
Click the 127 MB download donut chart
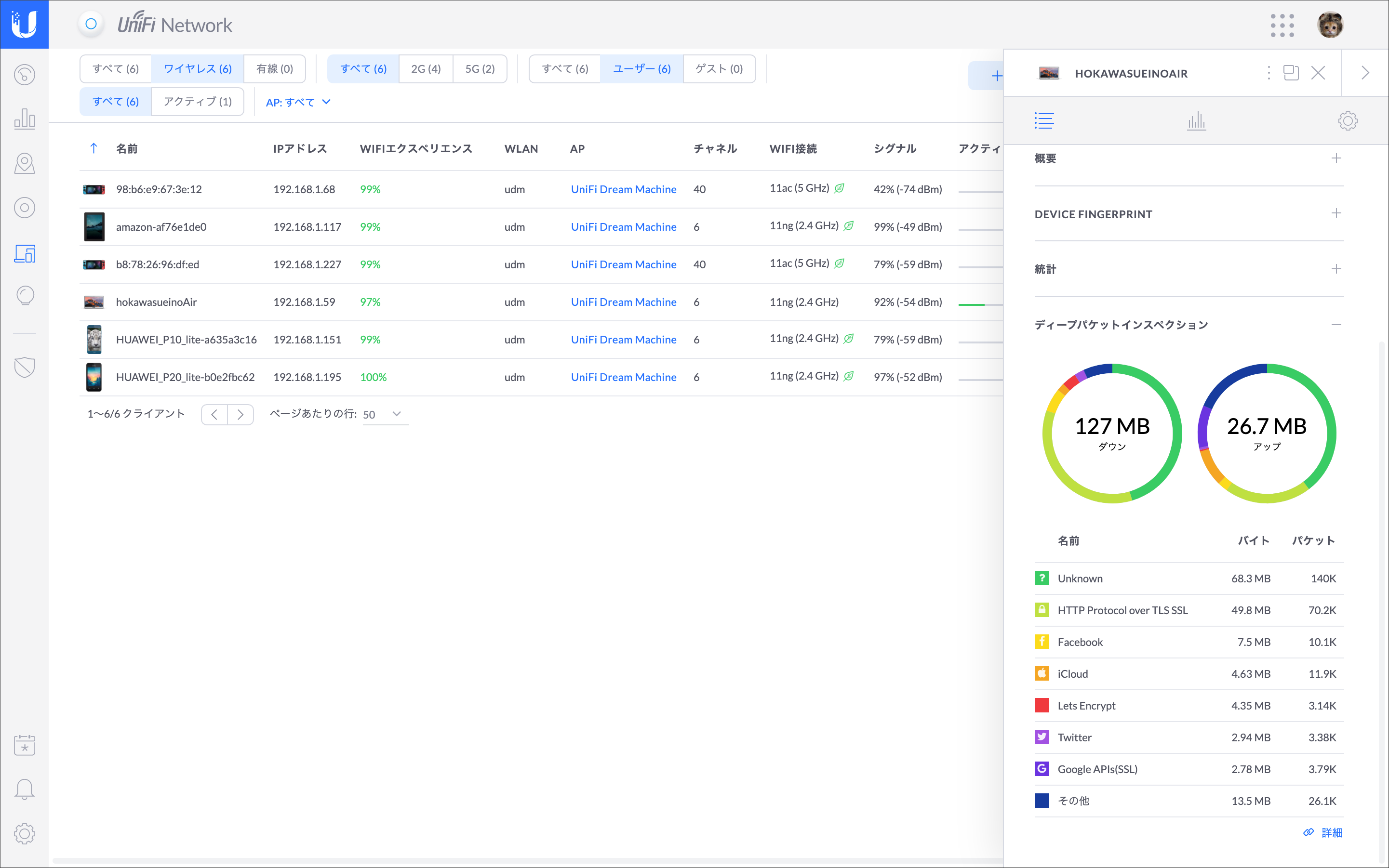click(1112, 434)
